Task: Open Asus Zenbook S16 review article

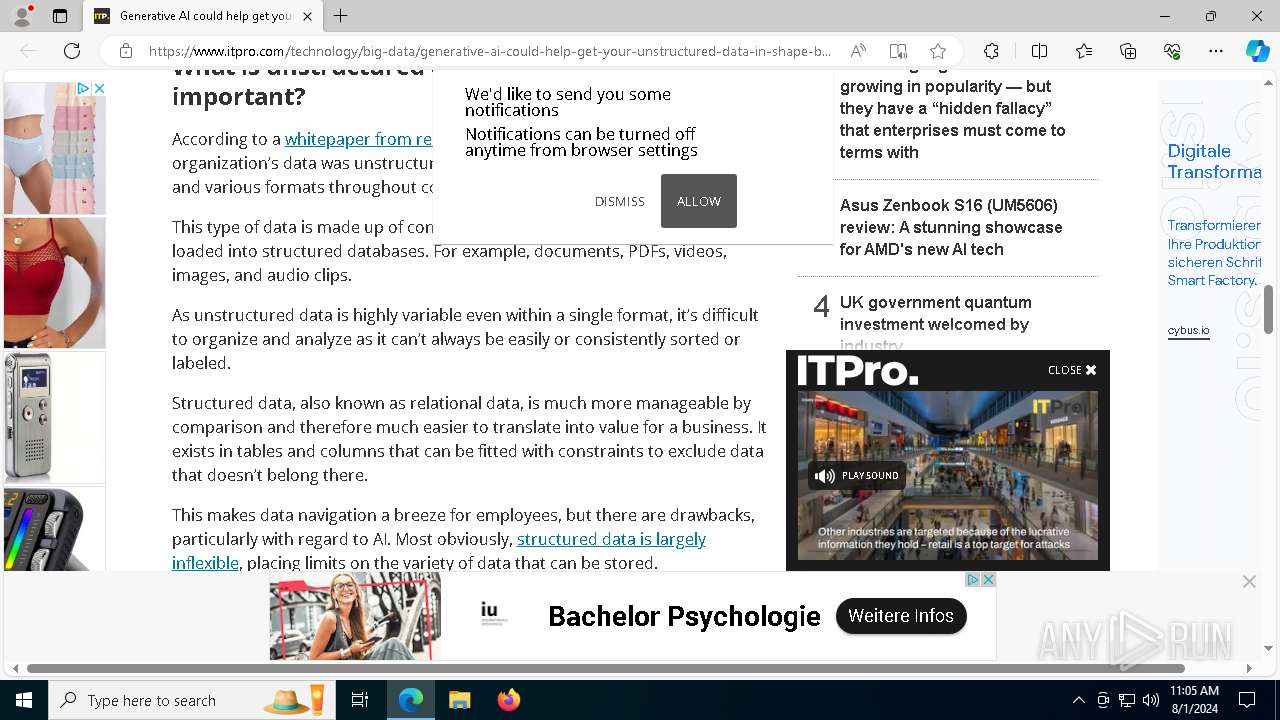Action: [951, 227]
